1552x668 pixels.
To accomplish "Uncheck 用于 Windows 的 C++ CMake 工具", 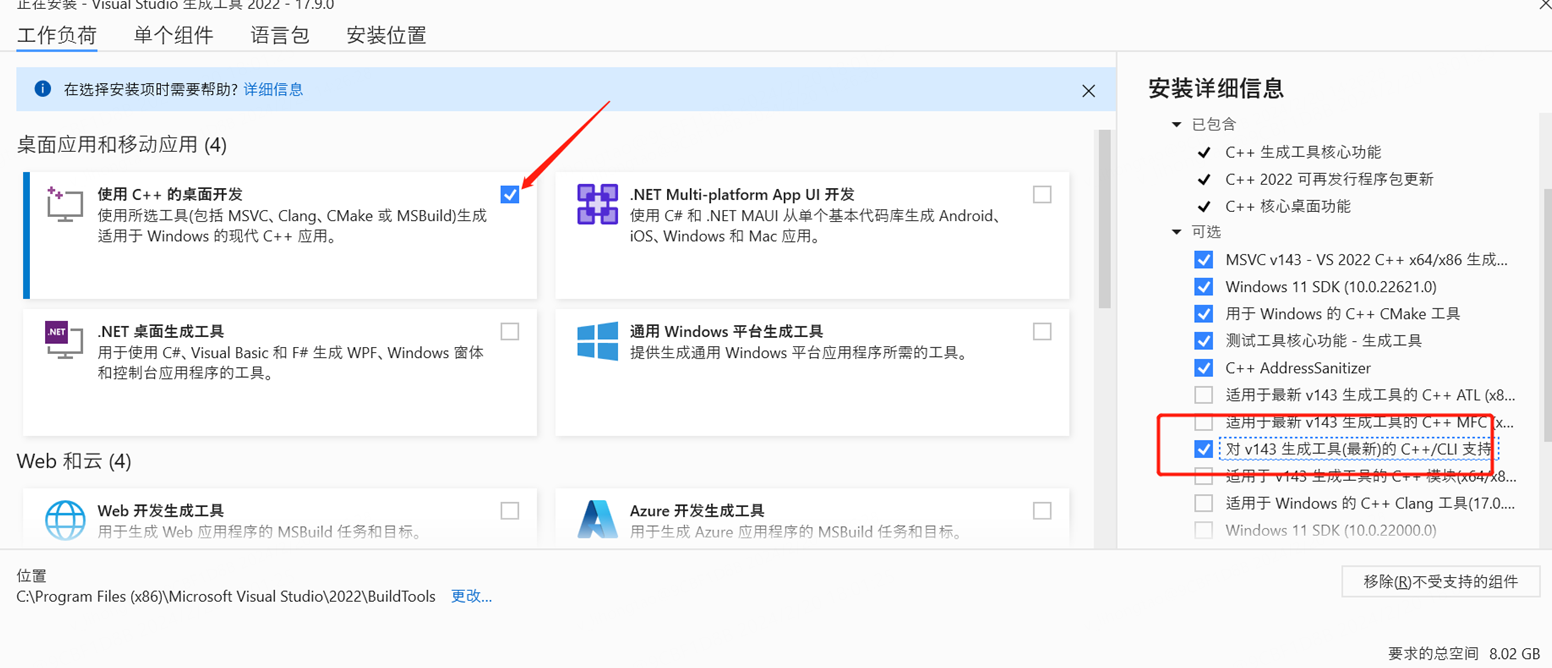I will point(1204,314).
